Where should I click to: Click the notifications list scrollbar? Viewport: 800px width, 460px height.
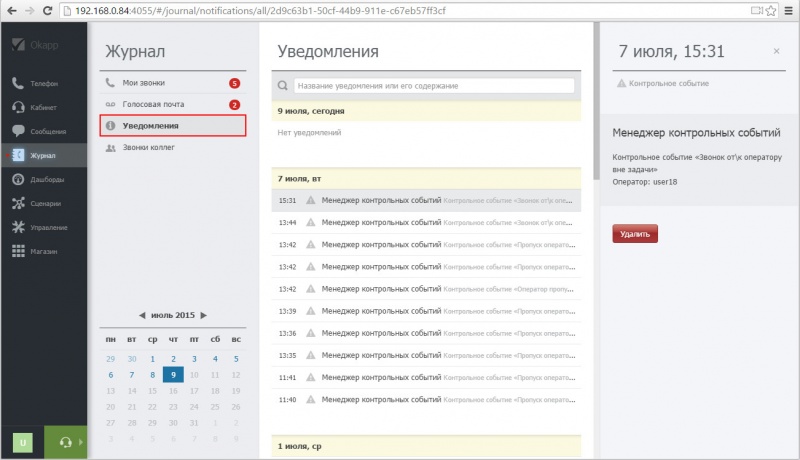[596, 101]
